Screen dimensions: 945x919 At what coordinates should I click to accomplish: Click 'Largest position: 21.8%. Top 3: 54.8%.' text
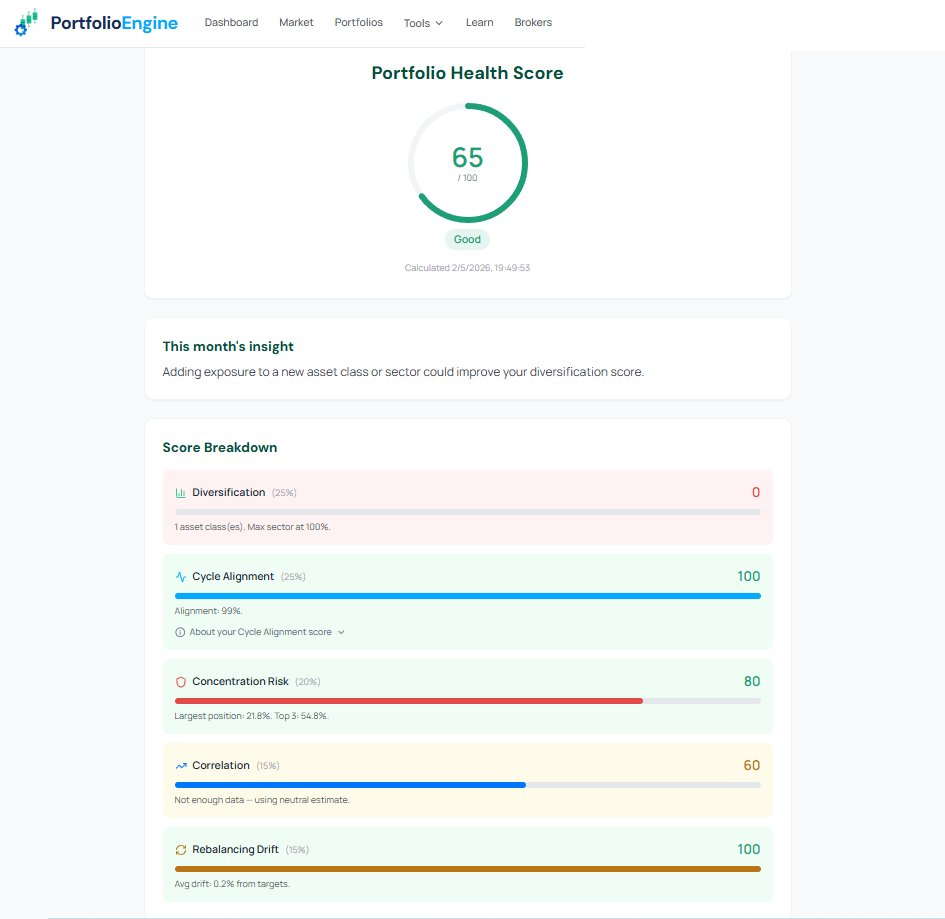[x=251, y=716]
